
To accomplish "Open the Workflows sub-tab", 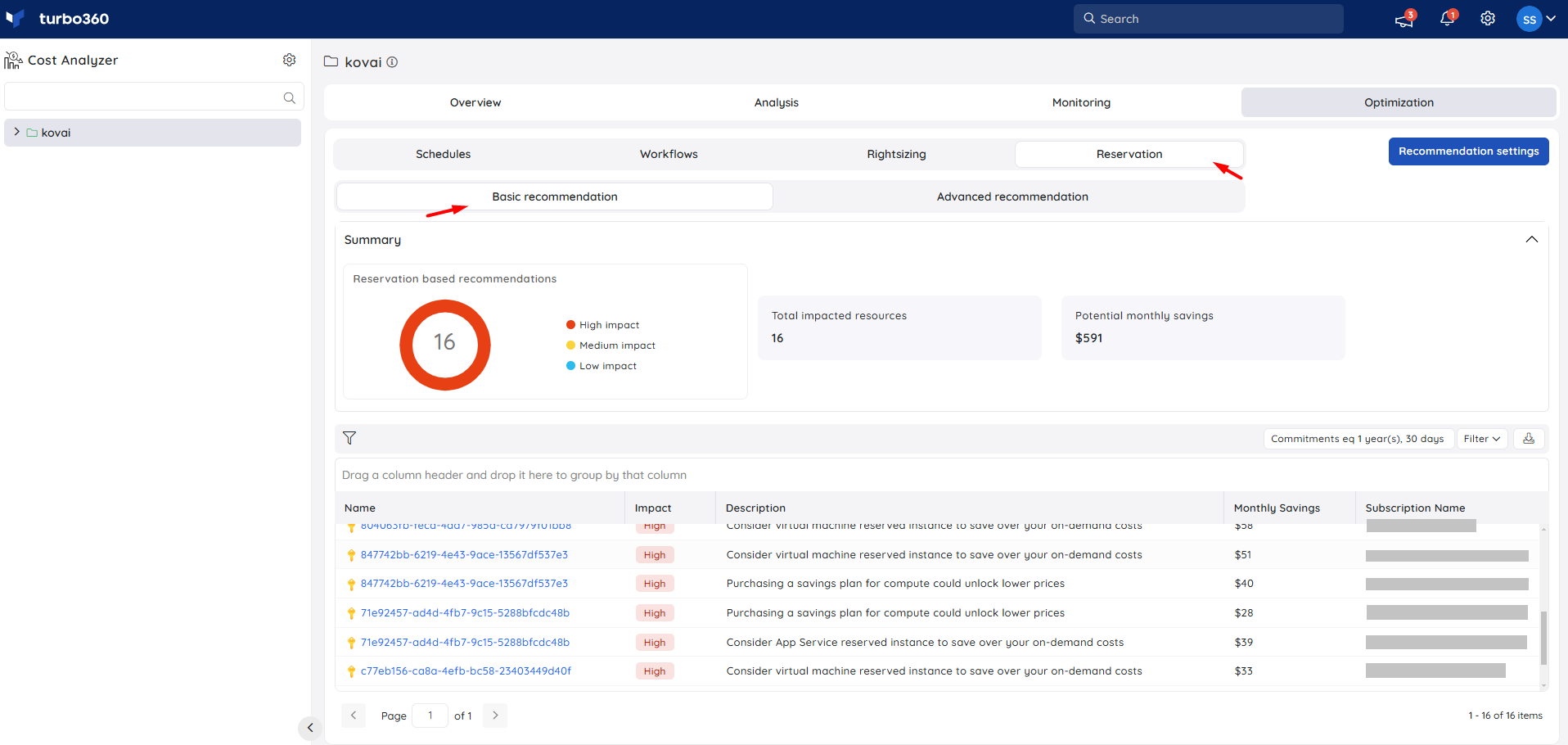I will [669, 154].
